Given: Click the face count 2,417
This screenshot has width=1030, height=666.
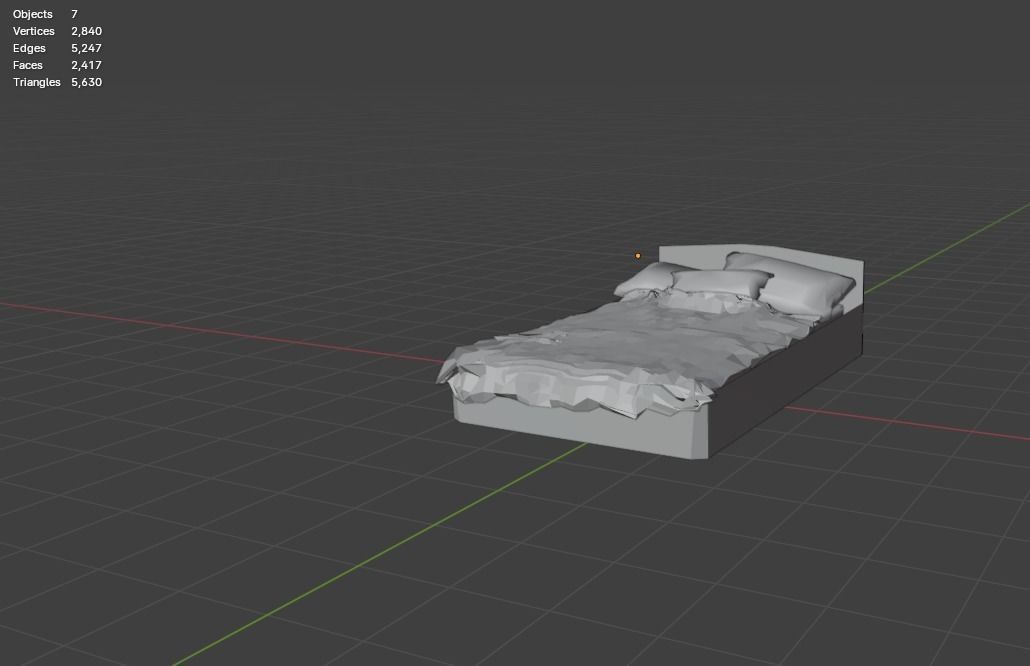Looking at the screenshot, I should 86,65.
